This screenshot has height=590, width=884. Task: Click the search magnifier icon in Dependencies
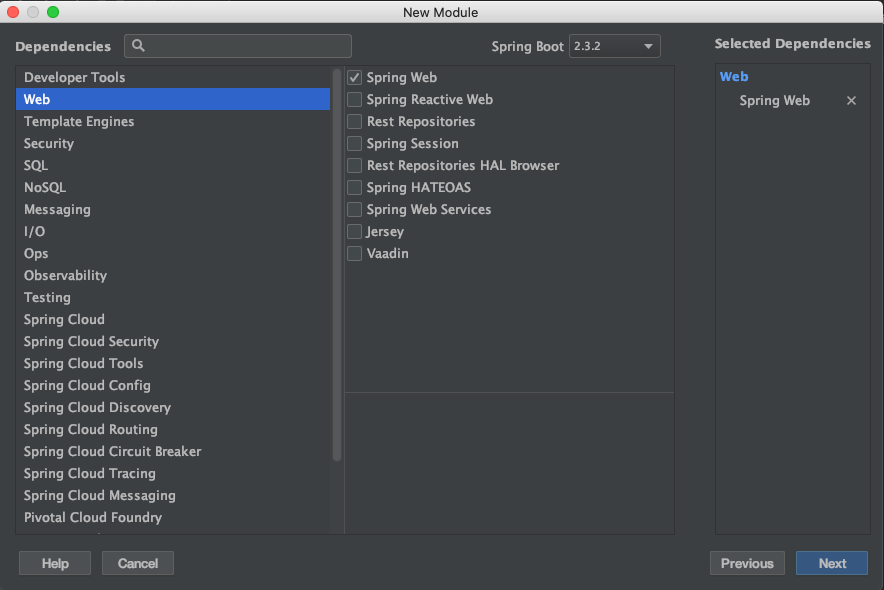coord(138,46)
